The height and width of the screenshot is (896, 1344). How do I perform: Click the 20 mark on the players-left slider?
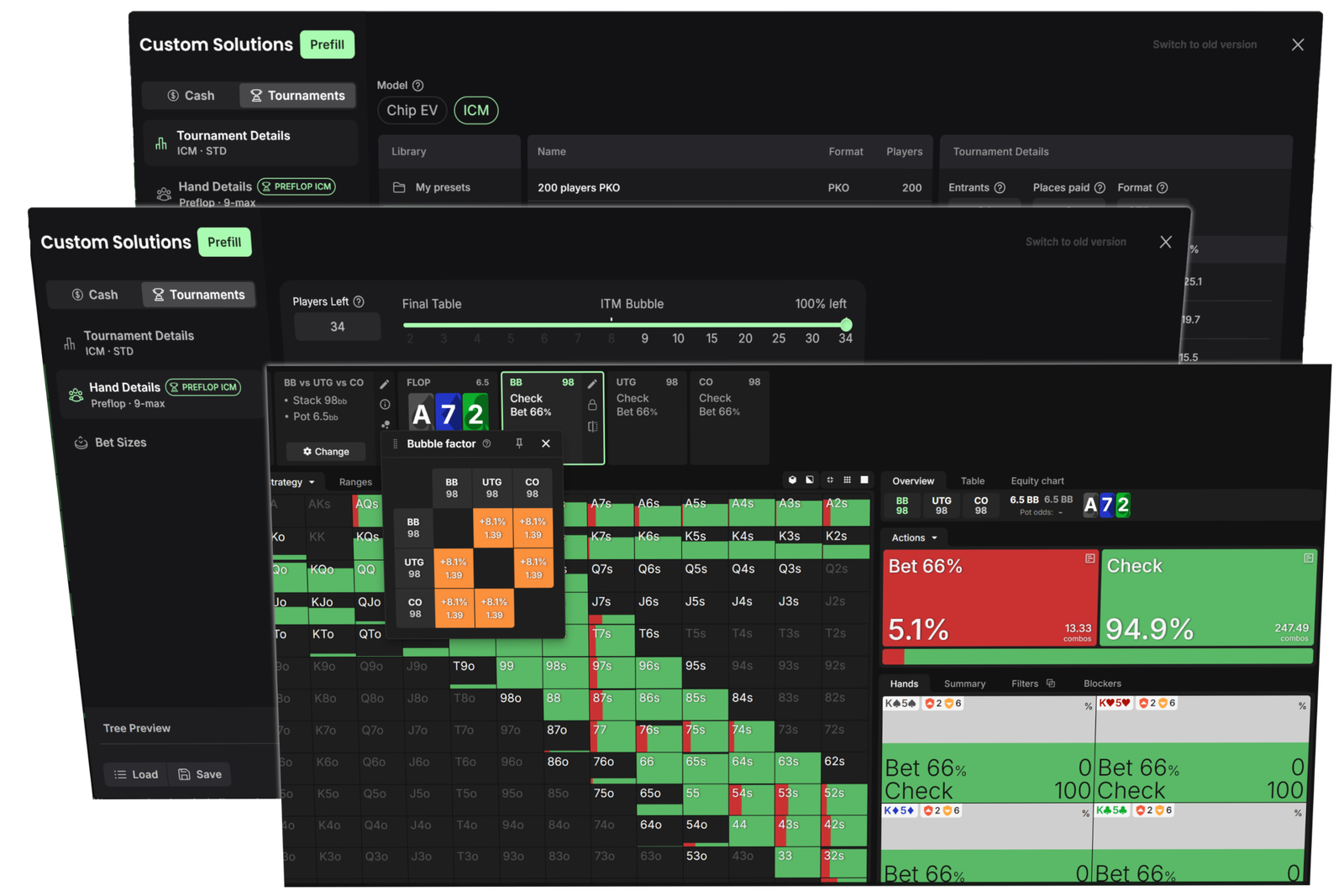pos(745,338)
